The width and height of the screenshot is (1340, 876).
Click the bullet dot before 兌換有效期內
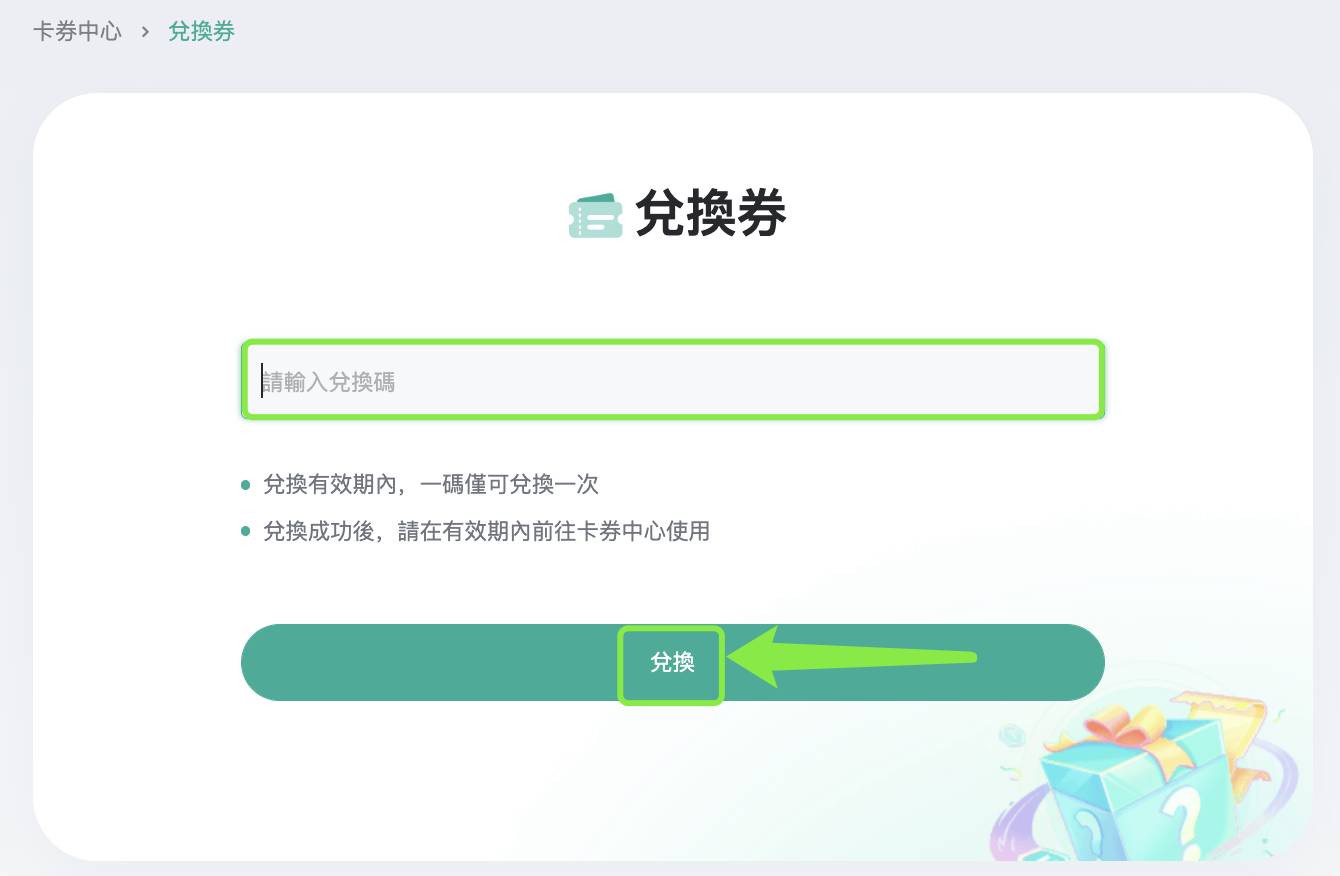246,486
